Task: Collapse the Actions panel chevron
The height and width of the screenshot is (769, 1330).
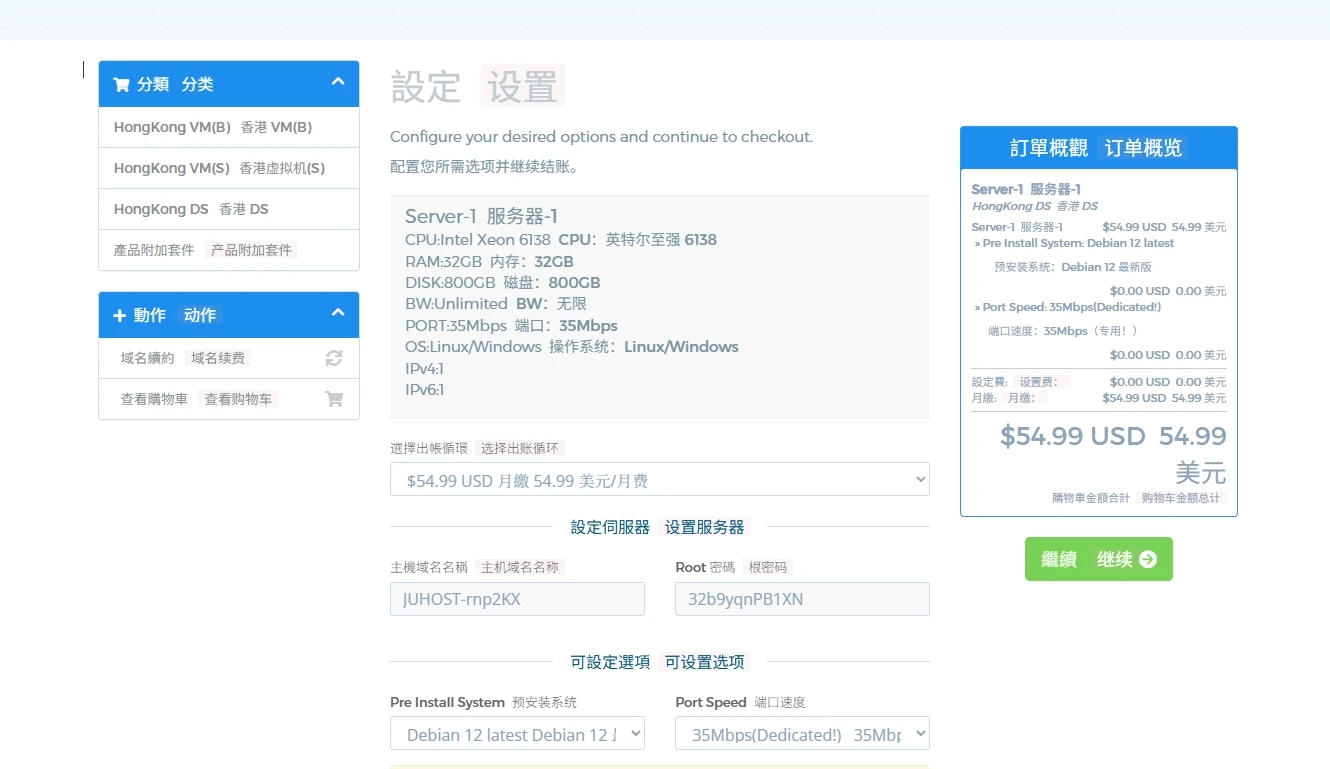Action: (x=338, y=313)
